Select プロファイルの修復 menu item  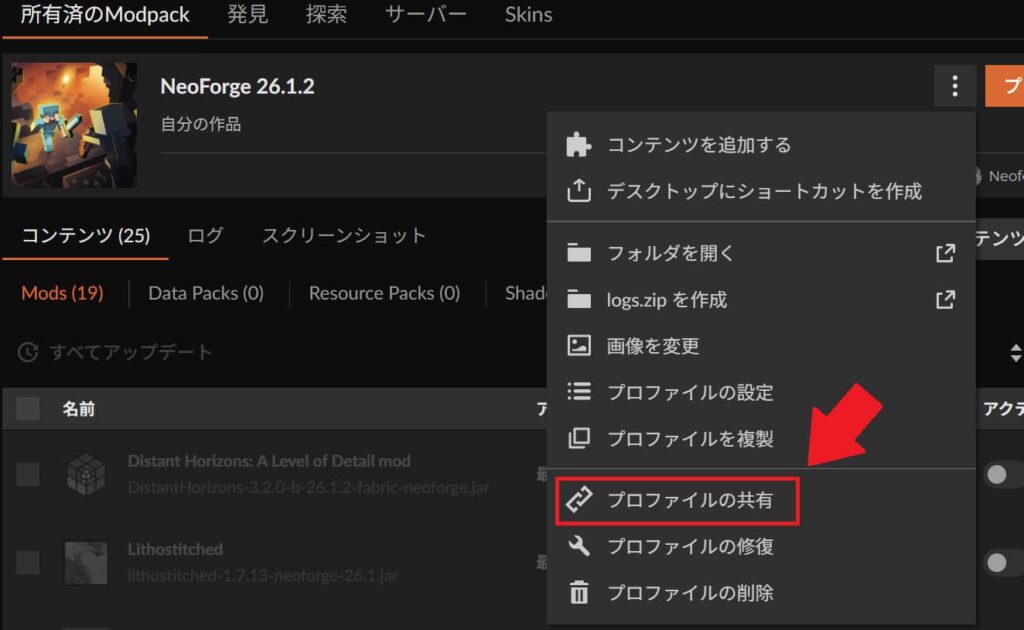pos(761,546)
